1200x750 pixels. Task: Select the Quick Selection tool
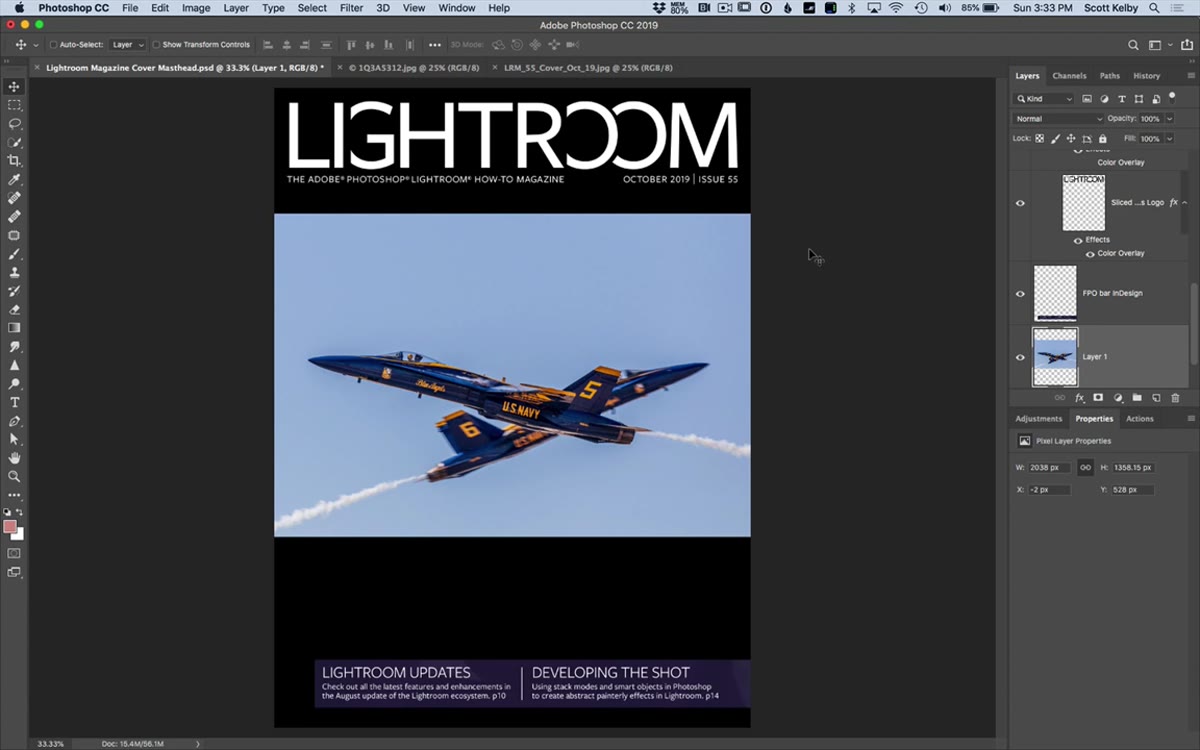click(x=14, y=142)
